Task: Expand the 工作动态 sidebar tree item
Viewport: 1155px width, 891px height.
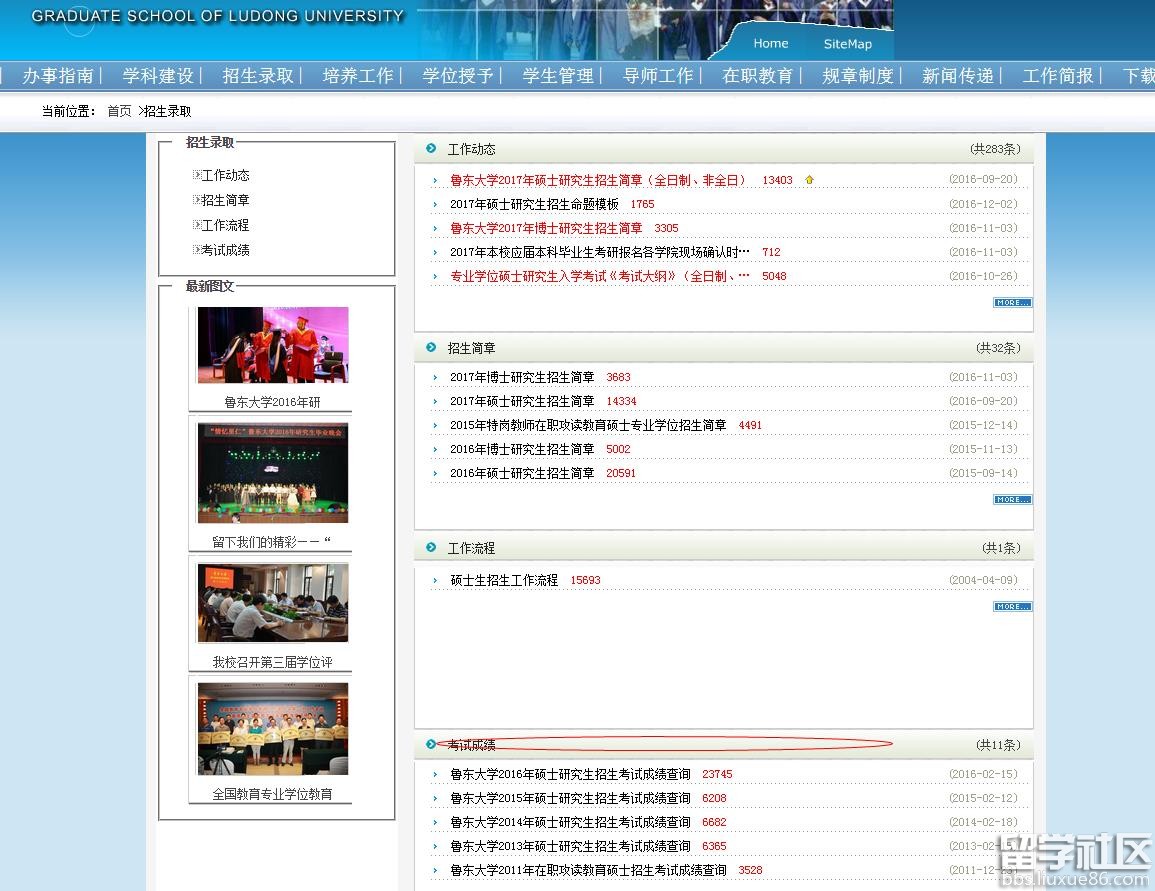Action: coord(197,175)
